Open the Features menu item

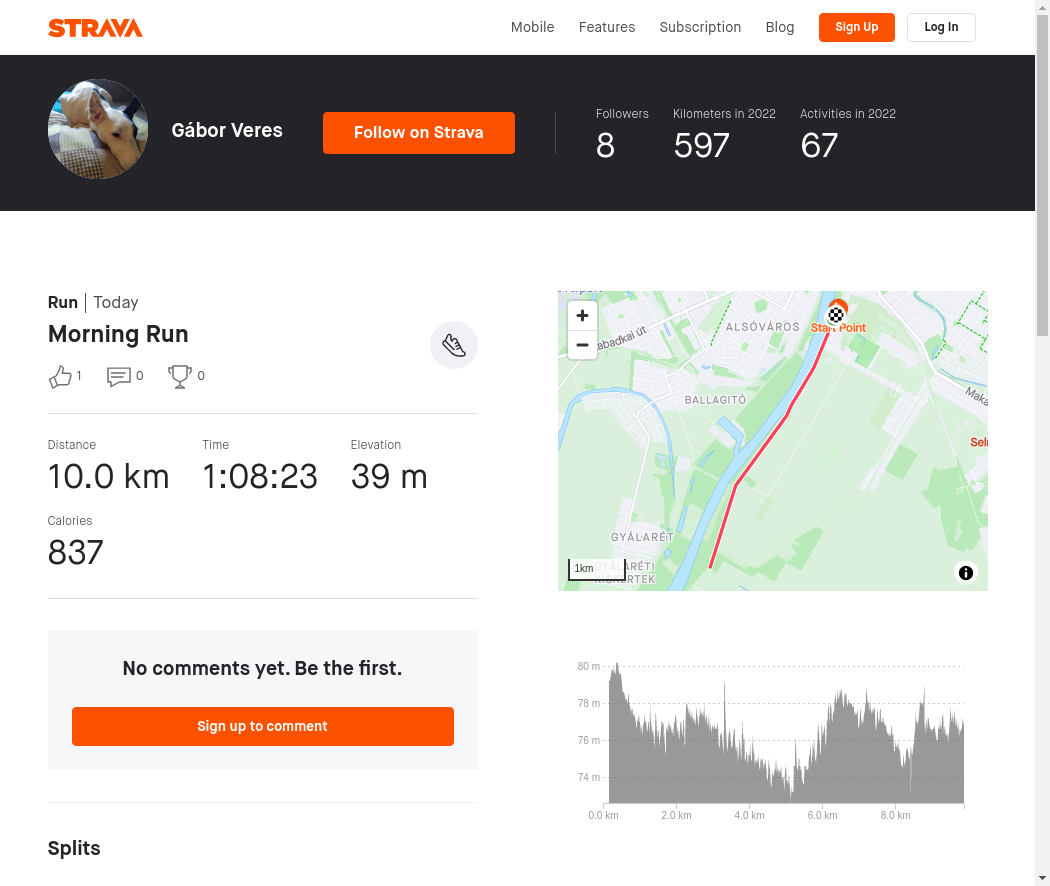tap(607, 27)
